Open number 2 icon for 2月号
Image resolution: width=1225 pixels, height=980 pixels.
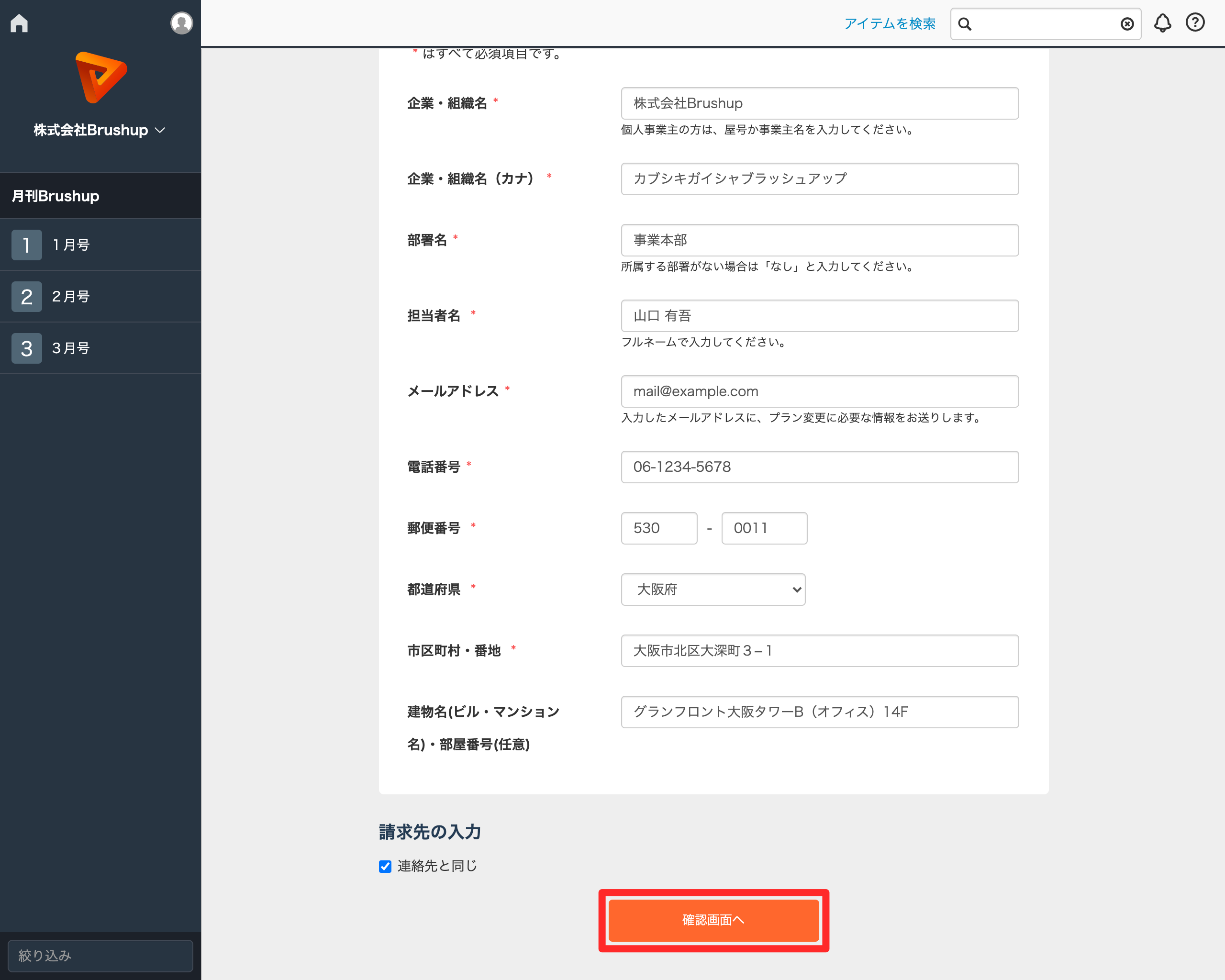pos(27,297)
